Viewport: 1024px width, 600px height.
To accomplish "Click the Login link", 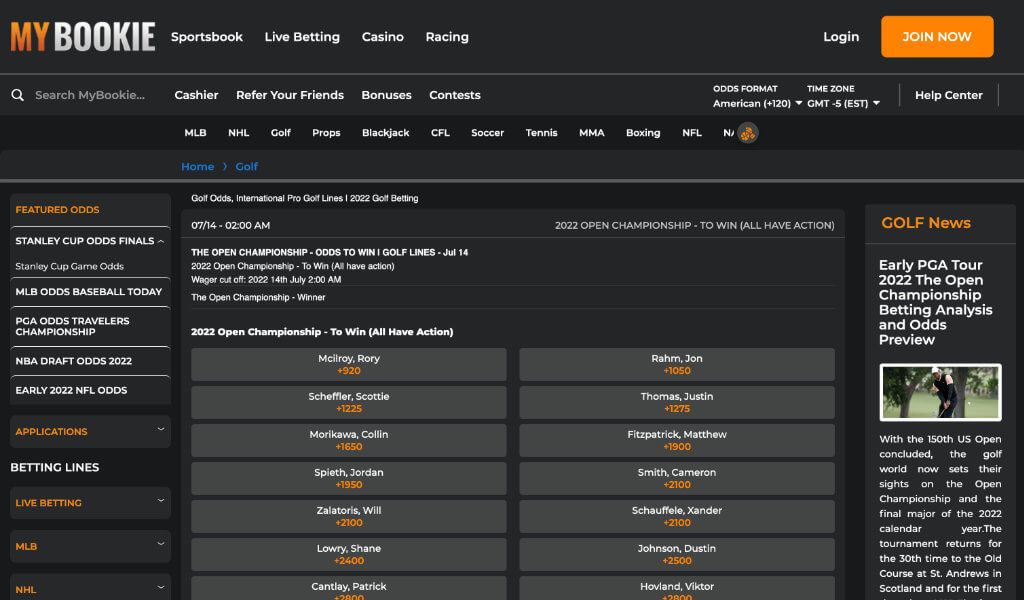I will coord(841,37).
